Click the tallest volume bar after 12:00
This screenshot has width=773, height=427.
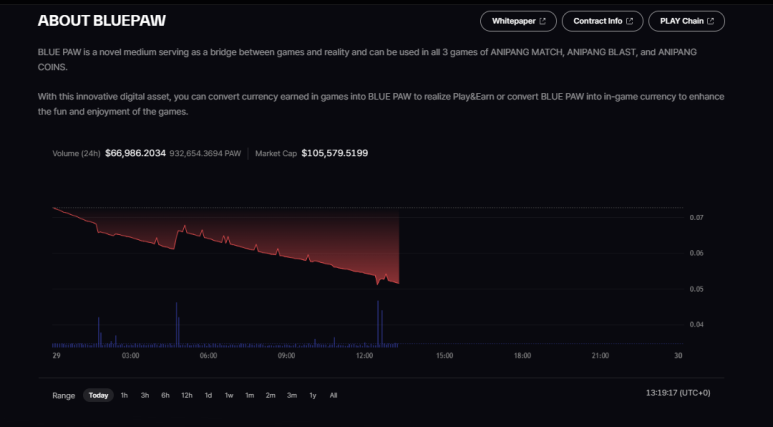[x=378, y=323]
